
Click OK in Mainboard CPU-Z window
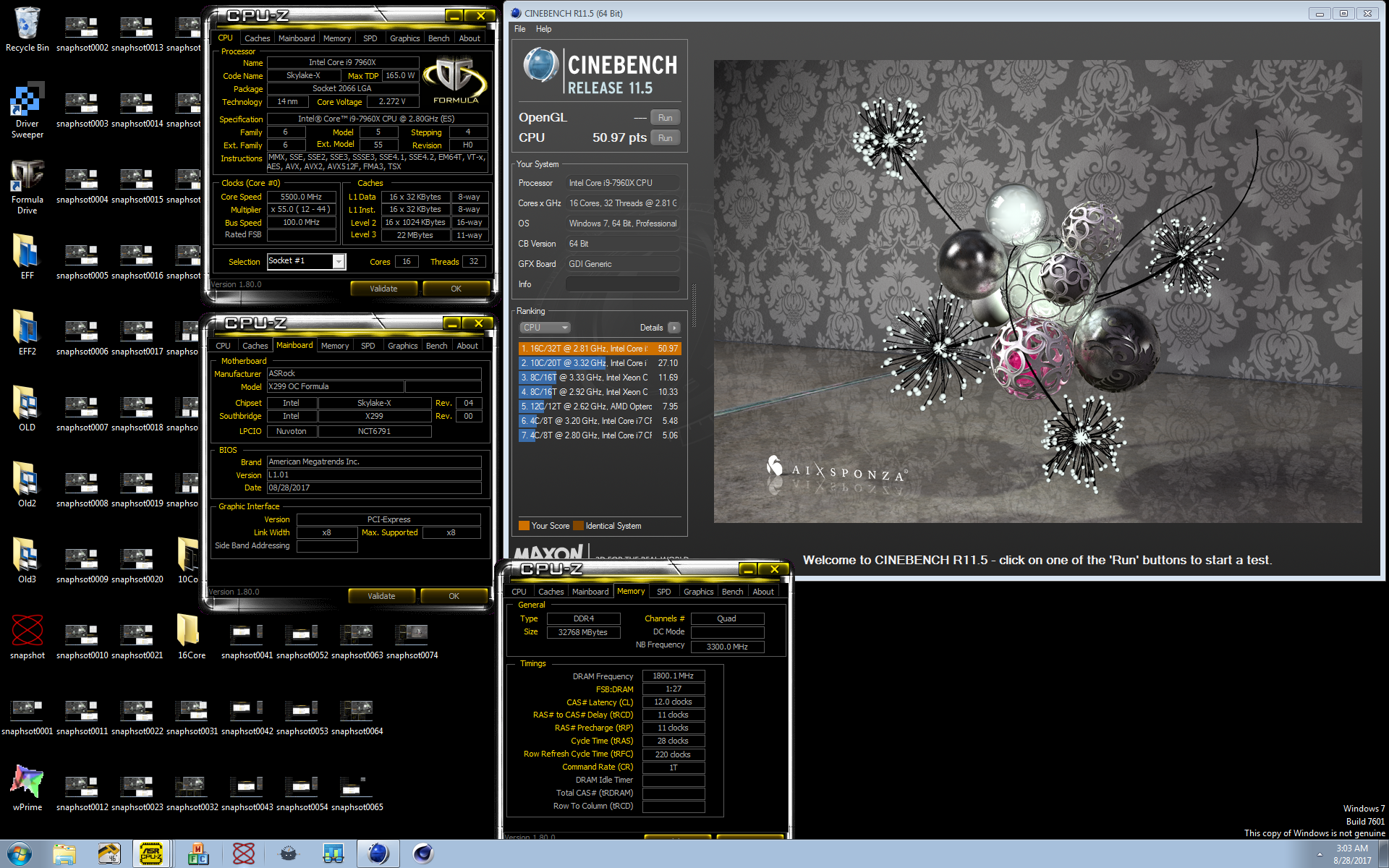pos(454,596)
